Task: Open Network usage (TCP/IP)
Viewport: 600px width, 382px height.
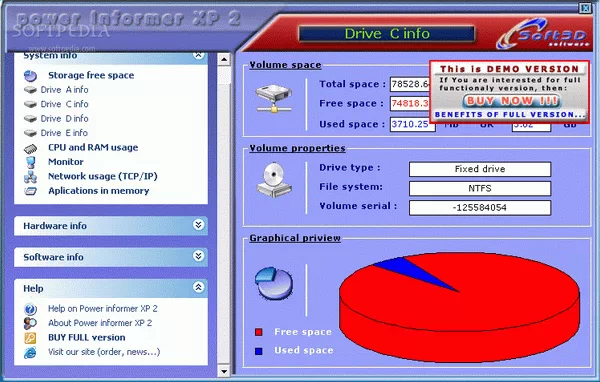Action: 103,176
